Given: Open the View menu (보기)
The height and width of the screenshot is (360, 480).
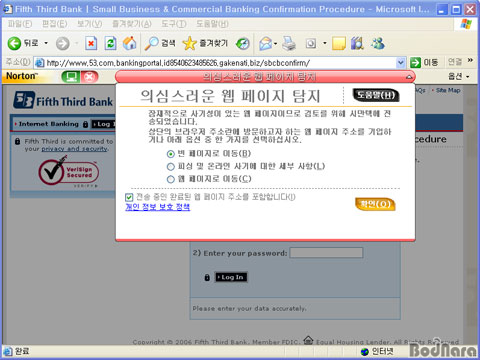Looking at the screenshot, I should [x=89, y=24].
